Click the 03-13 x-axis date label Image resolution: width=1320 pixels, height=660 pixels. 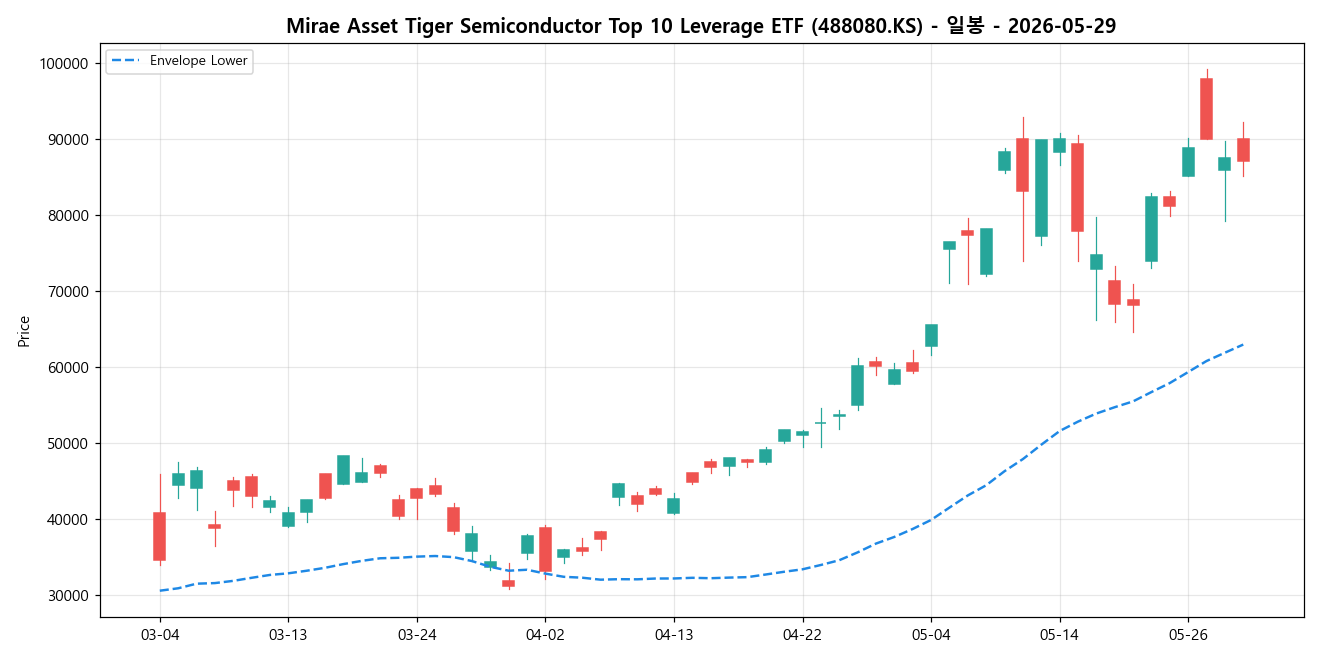288,635
